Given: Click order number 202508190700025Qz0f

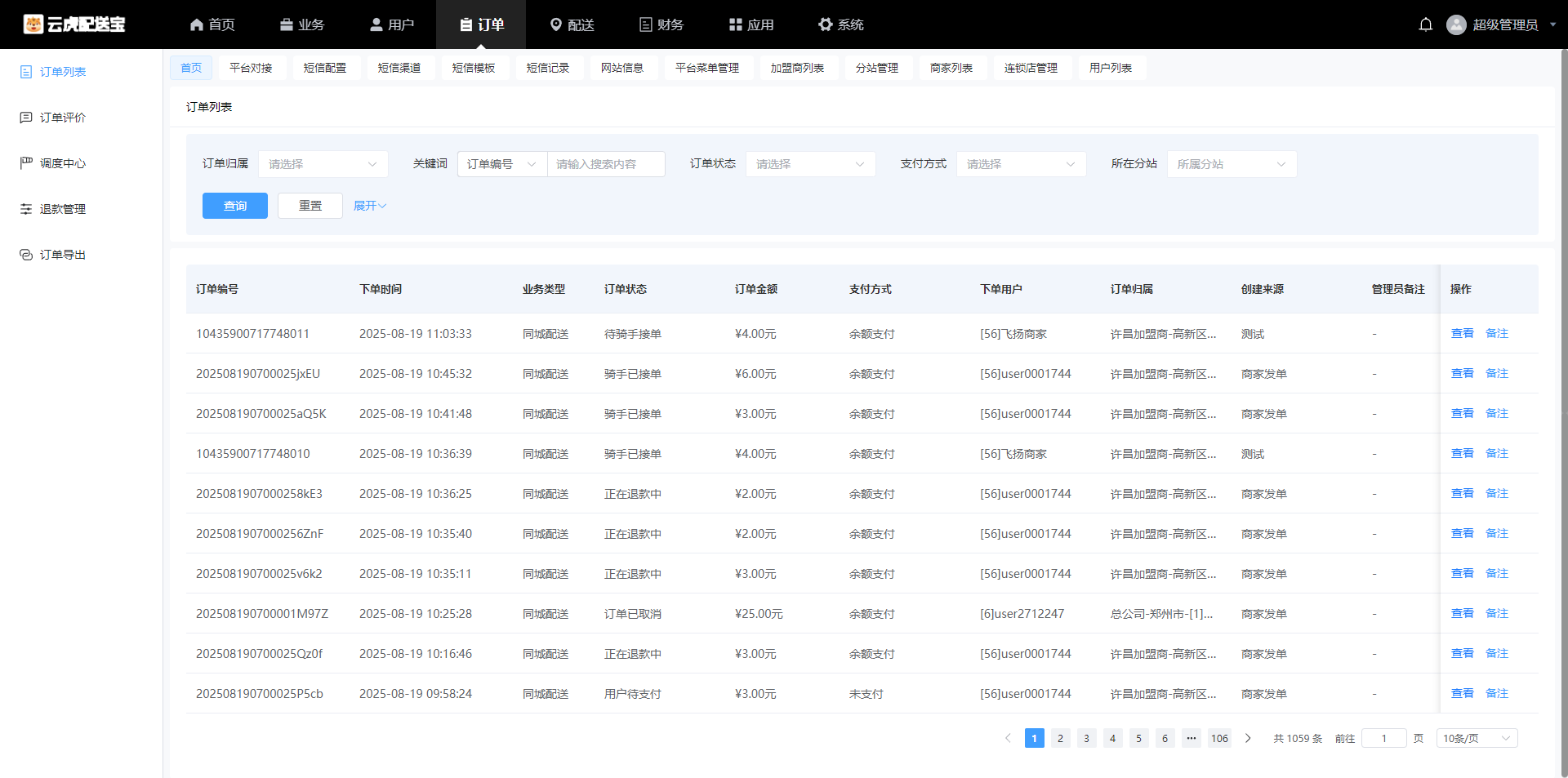Looking at the screenshot, I should pos(259,653).
